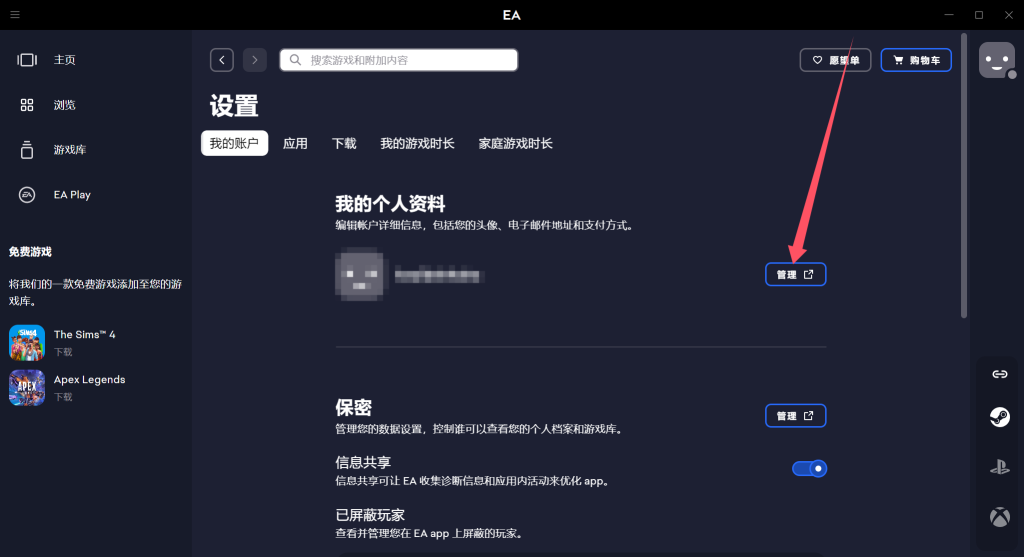Click the Steam connection icon
The height and width of the screenshot is (557, 1024).
point(1000,417)
